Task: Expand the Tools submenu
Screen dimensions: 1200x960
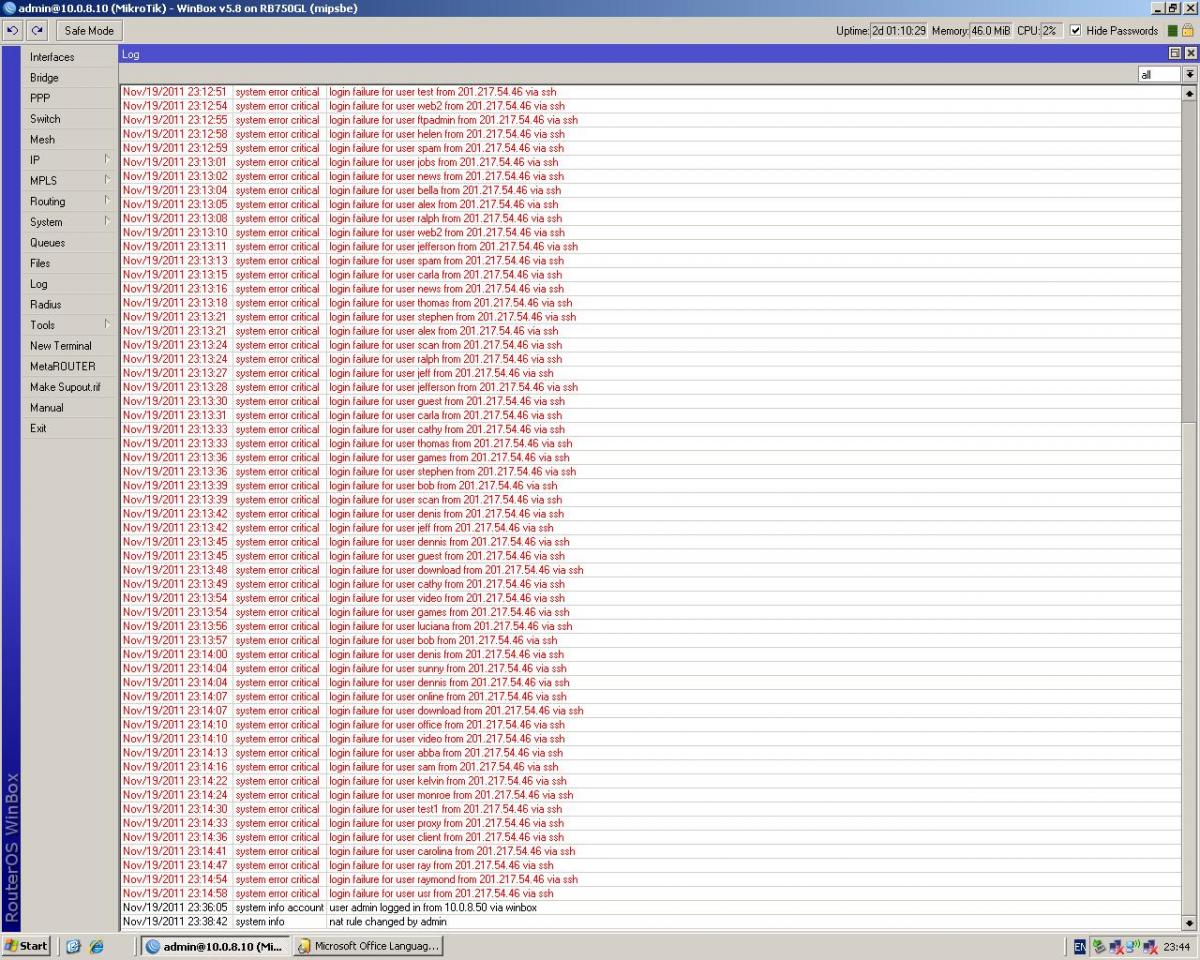Action: click(107, 324)
